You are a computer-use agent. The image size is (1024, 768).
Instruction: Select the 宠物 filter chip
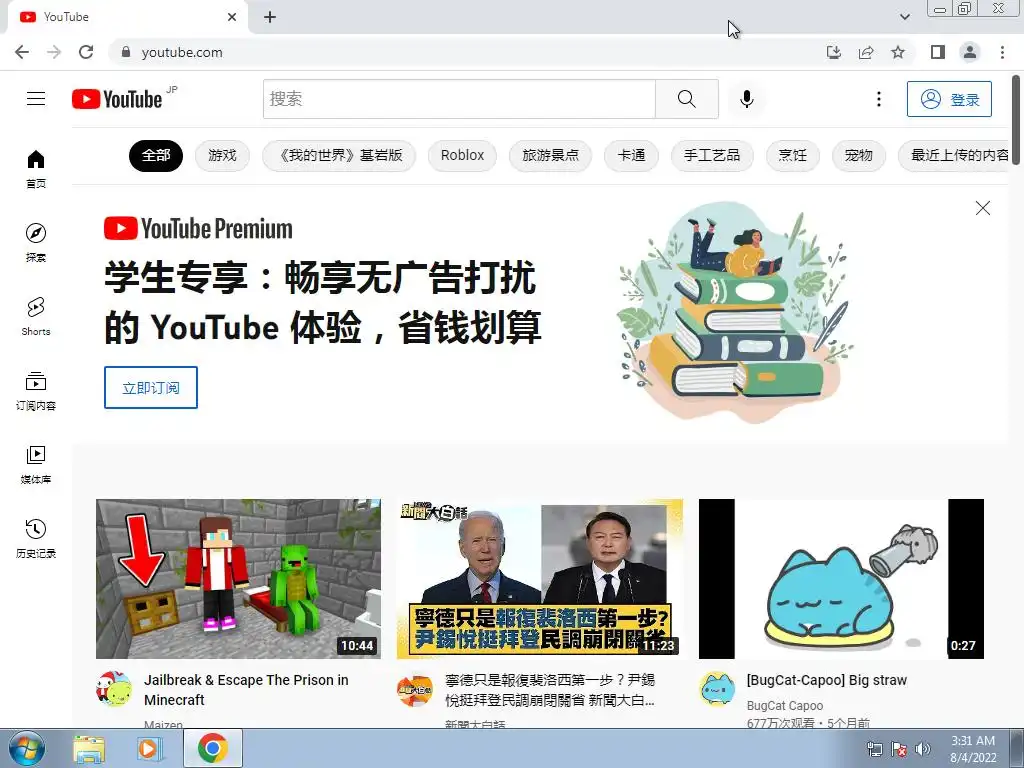coord(858,155)
